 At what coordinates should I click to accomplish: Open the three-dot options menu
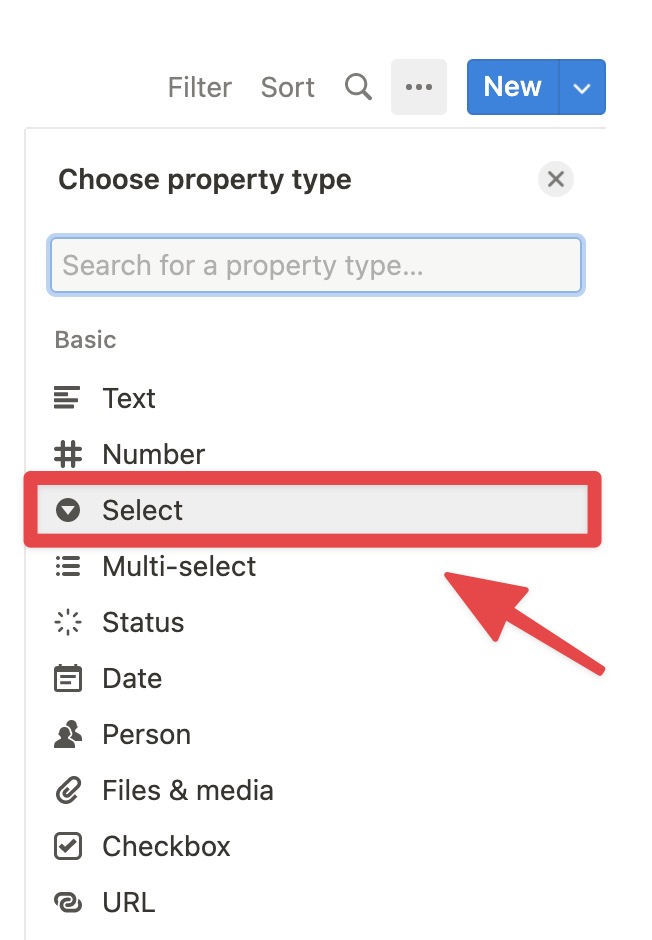(419, 87)
